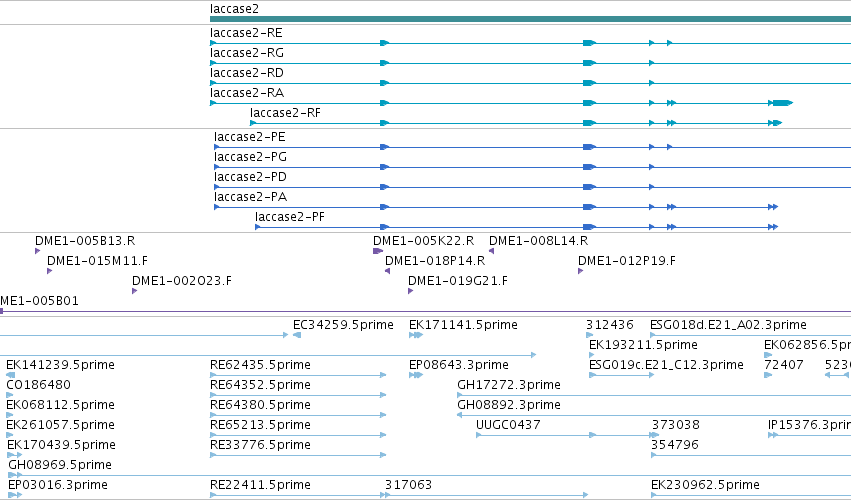
Task: Select the GH17272.3prime EST label
Action: pyautogui.click(x=509, y=385)
